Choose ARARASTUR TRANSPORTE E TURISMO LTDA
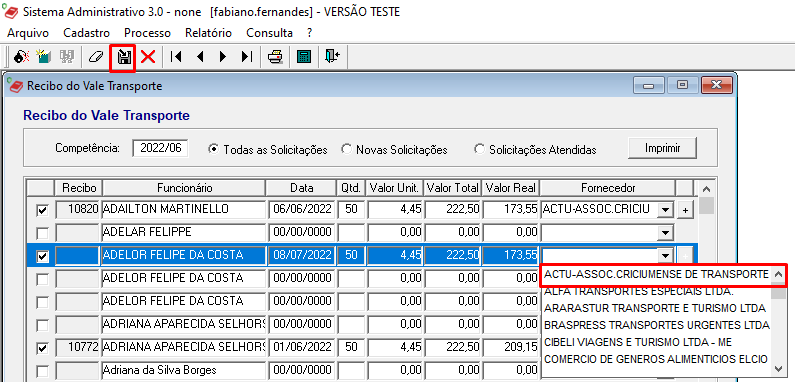This screenshot has width=795, height=382. (656, 308)
